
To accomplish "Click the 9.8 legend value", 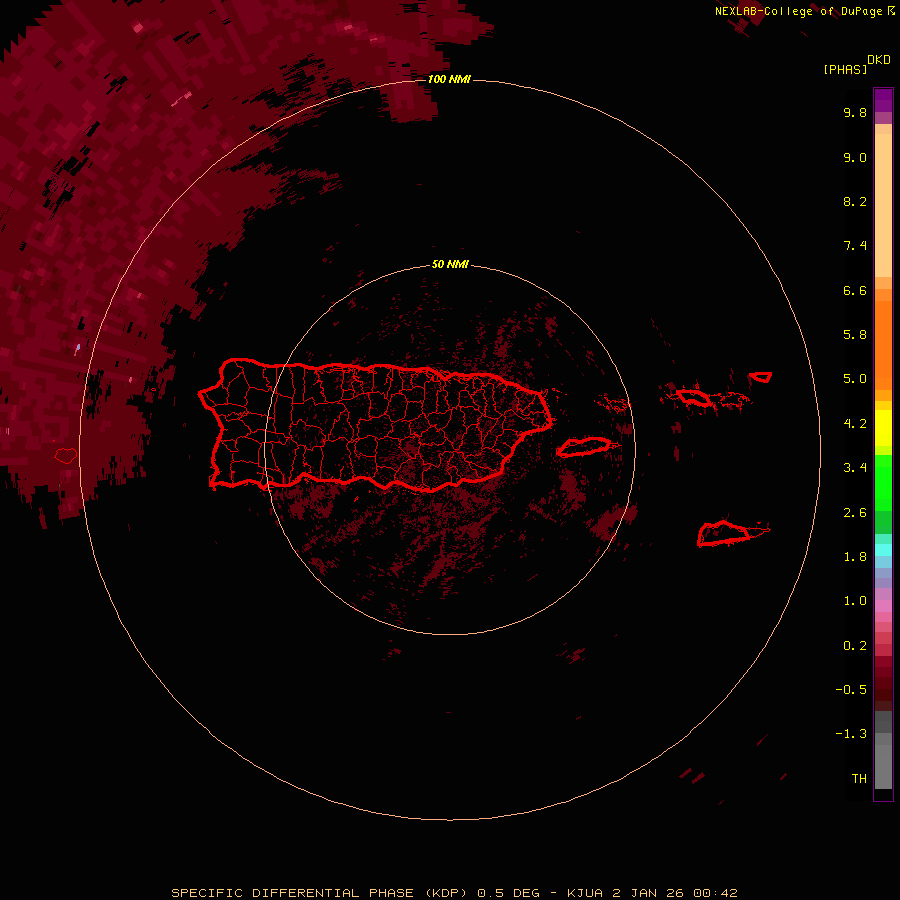I will 855,112.
